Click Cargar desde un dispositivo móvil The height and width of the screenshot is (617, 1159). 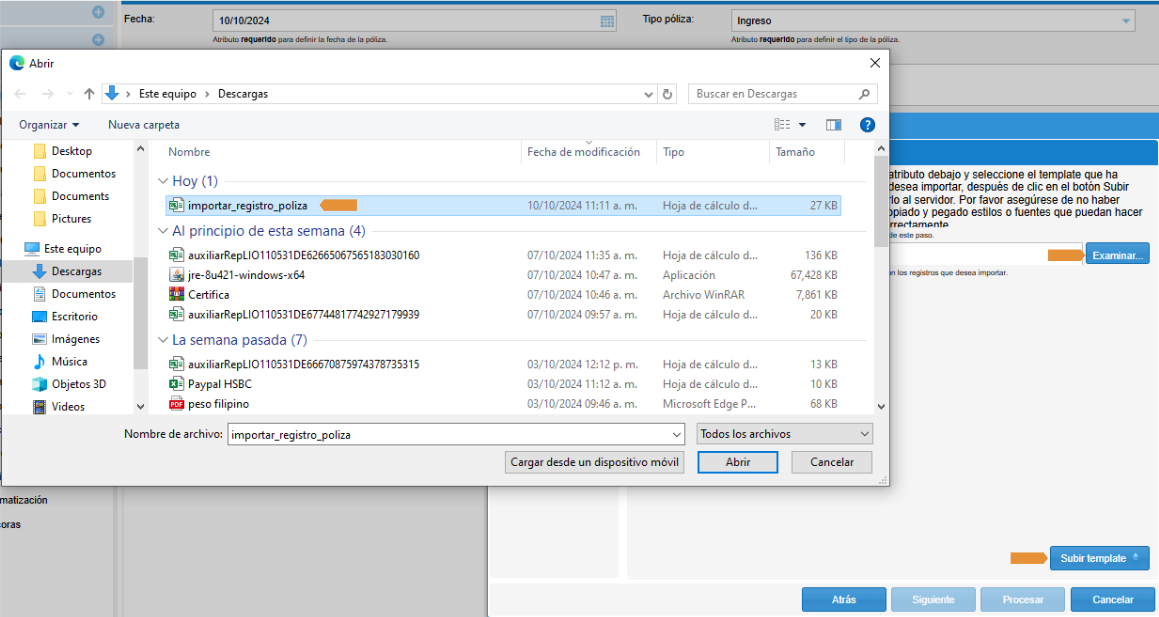(x=594, y=462)
